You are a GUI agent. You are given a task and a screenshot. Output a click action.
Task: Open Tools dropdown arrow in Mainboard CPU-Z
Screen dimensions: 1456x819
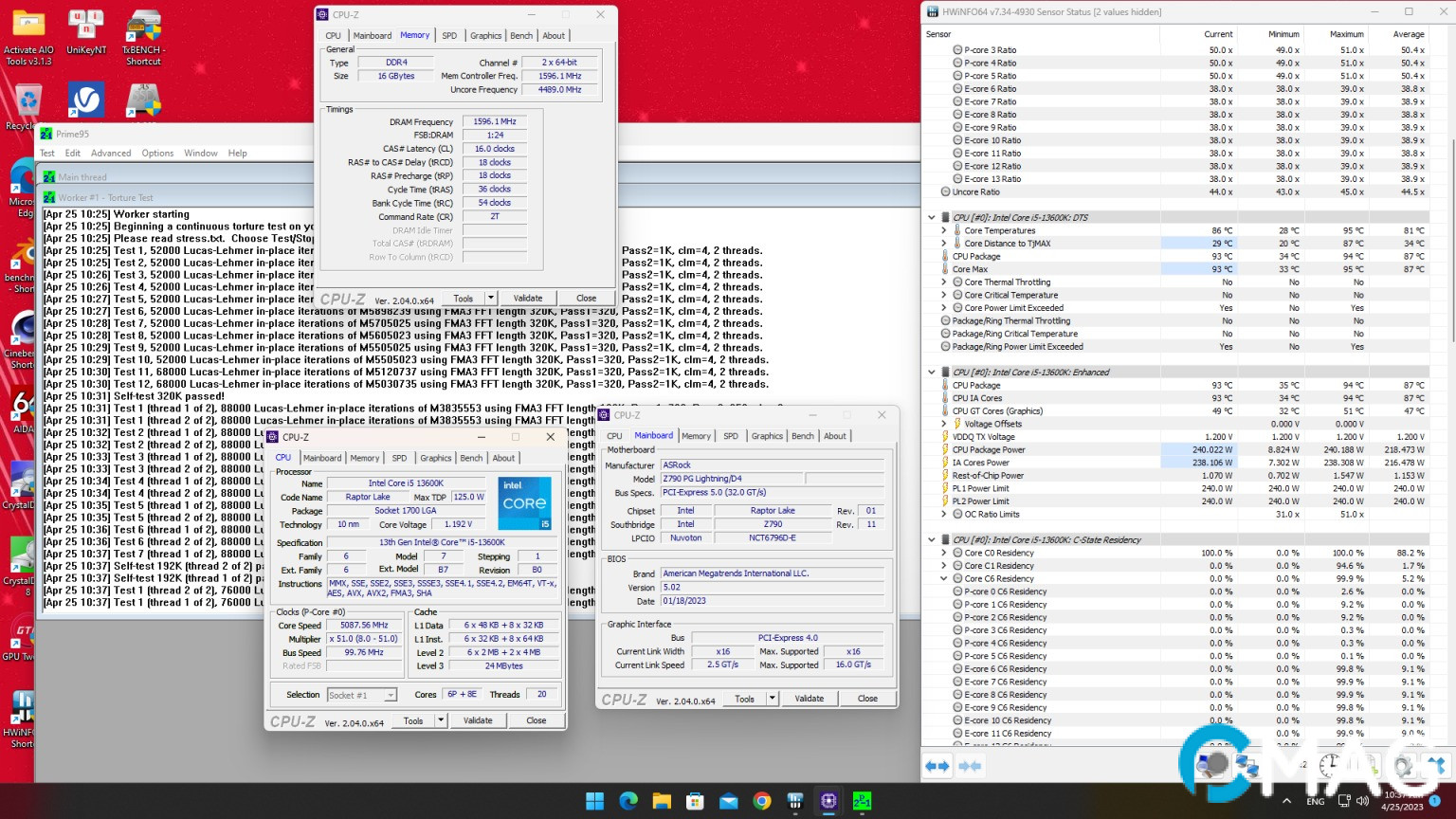[772, 699]
